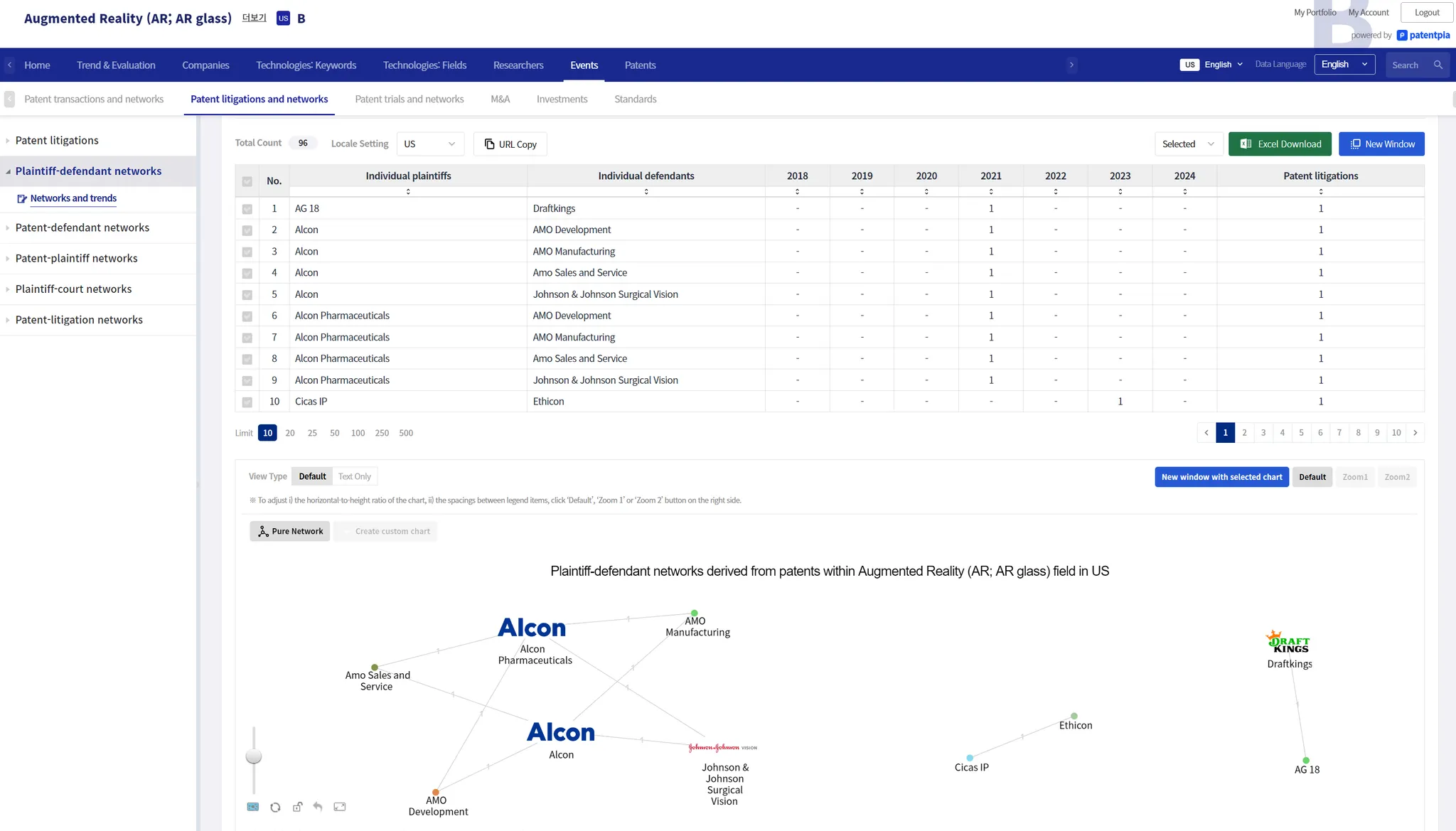The width and height of the screenshot is (1456, 831).
Task: Click the Networks and trends edit icon
Action: pos(22,199)
